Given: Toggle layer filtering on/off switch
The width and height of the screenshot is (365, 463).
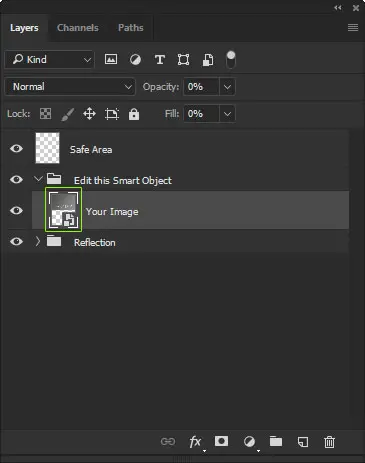Looking at the screenshot, I should [x=231, y=60].
